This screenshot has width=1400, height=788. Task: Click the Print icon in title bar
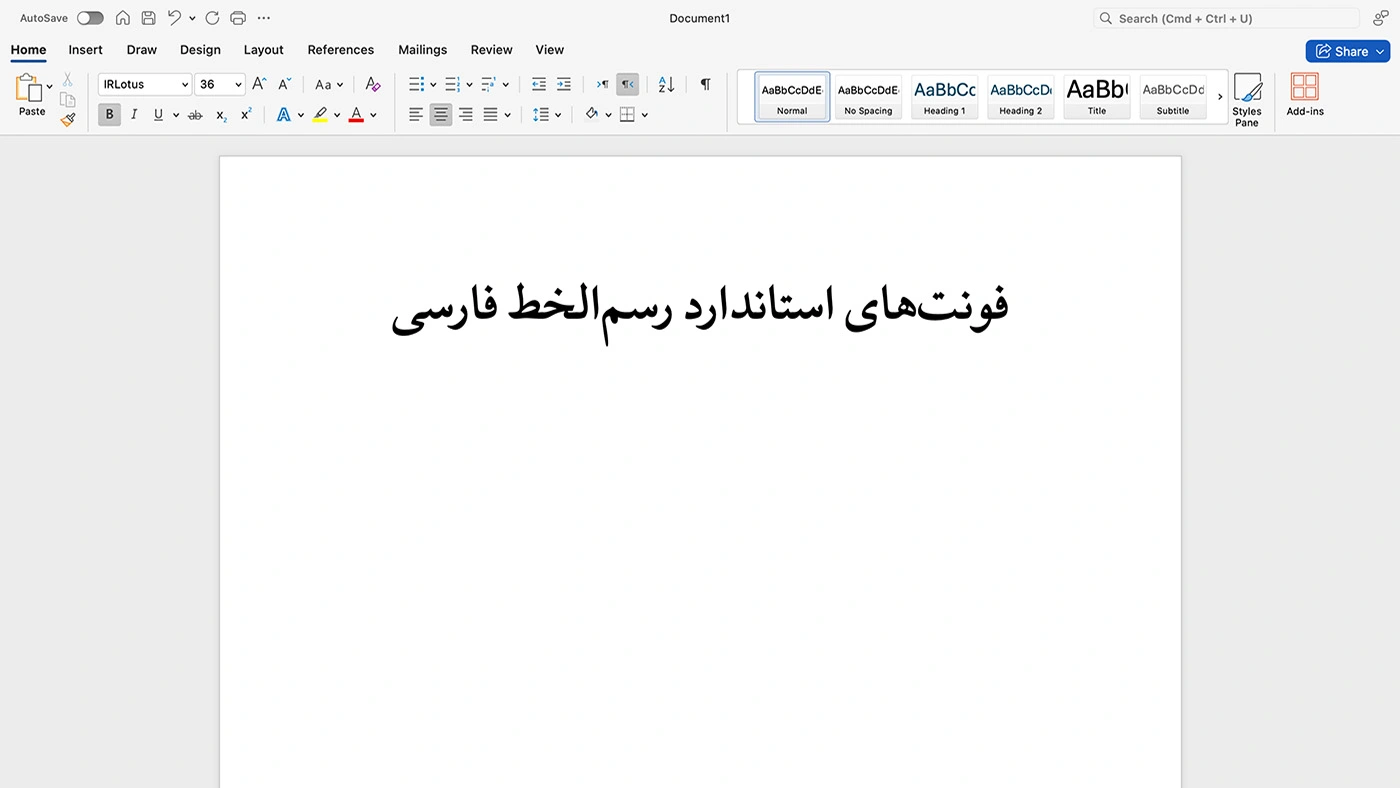[x=238, y=18]
